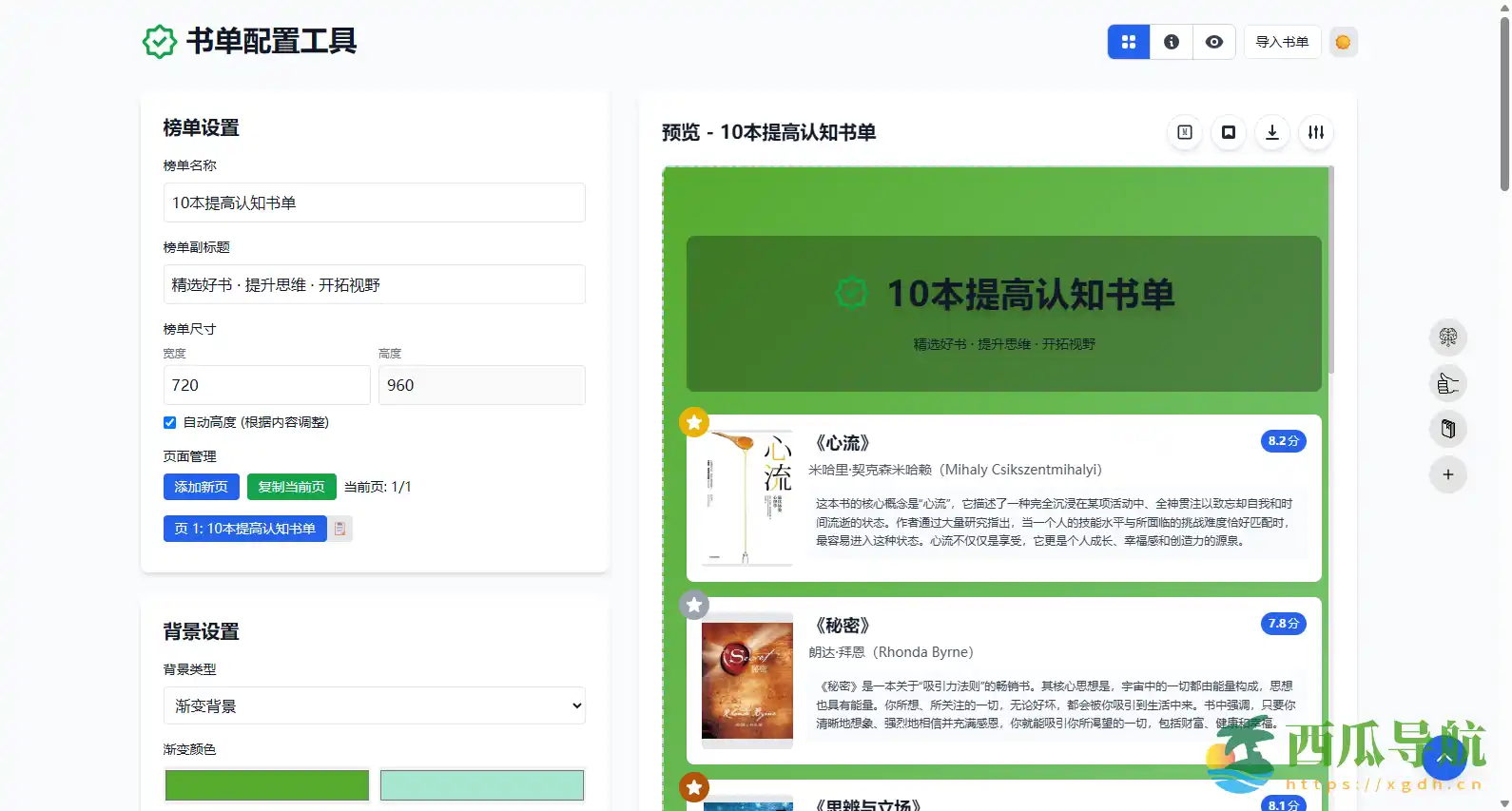Click the thumbs-up icon in right sidebar

coord(1448,383)
